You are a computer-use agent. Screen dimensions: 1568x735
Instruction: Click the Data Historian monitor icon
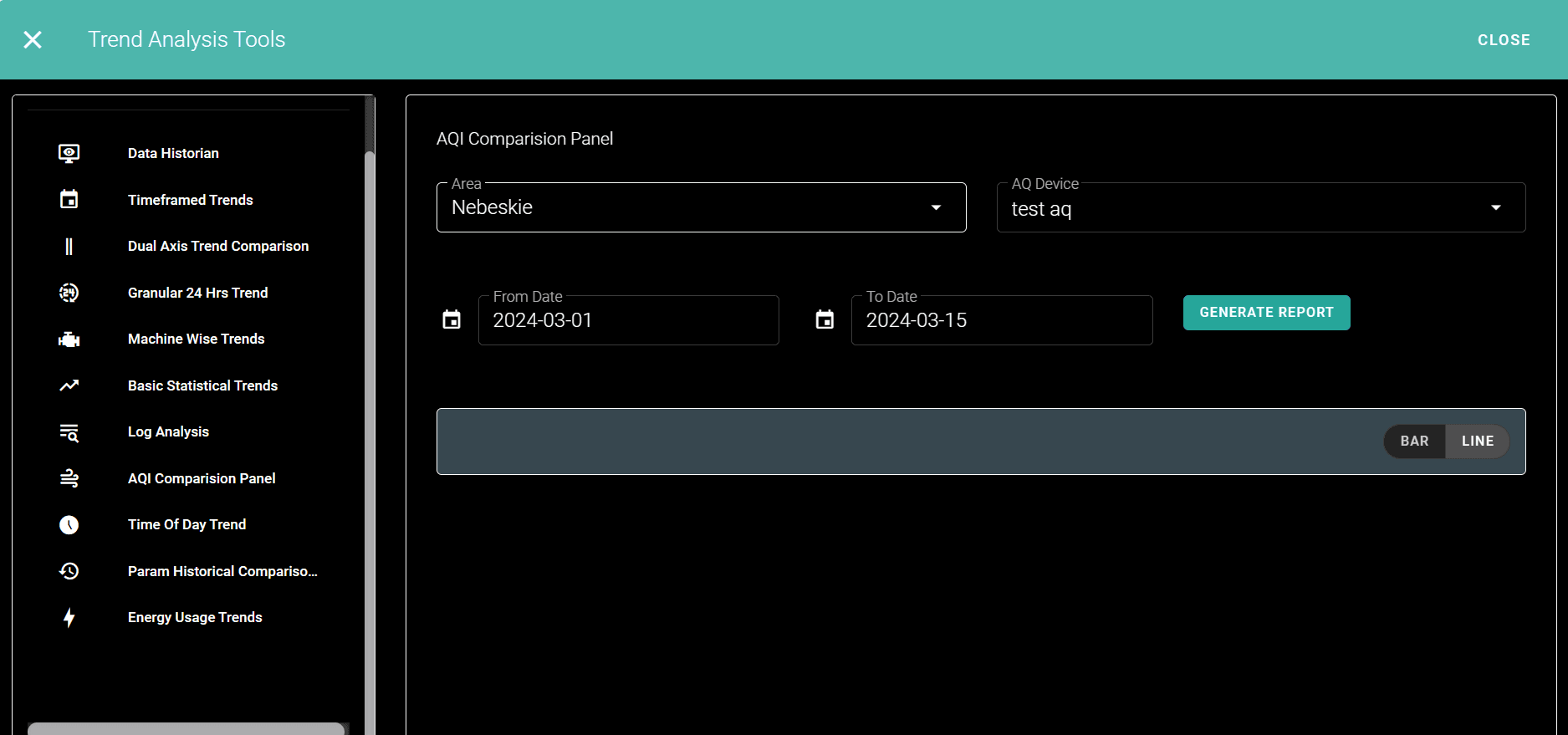pyautogui.click(x=69, y=153)
